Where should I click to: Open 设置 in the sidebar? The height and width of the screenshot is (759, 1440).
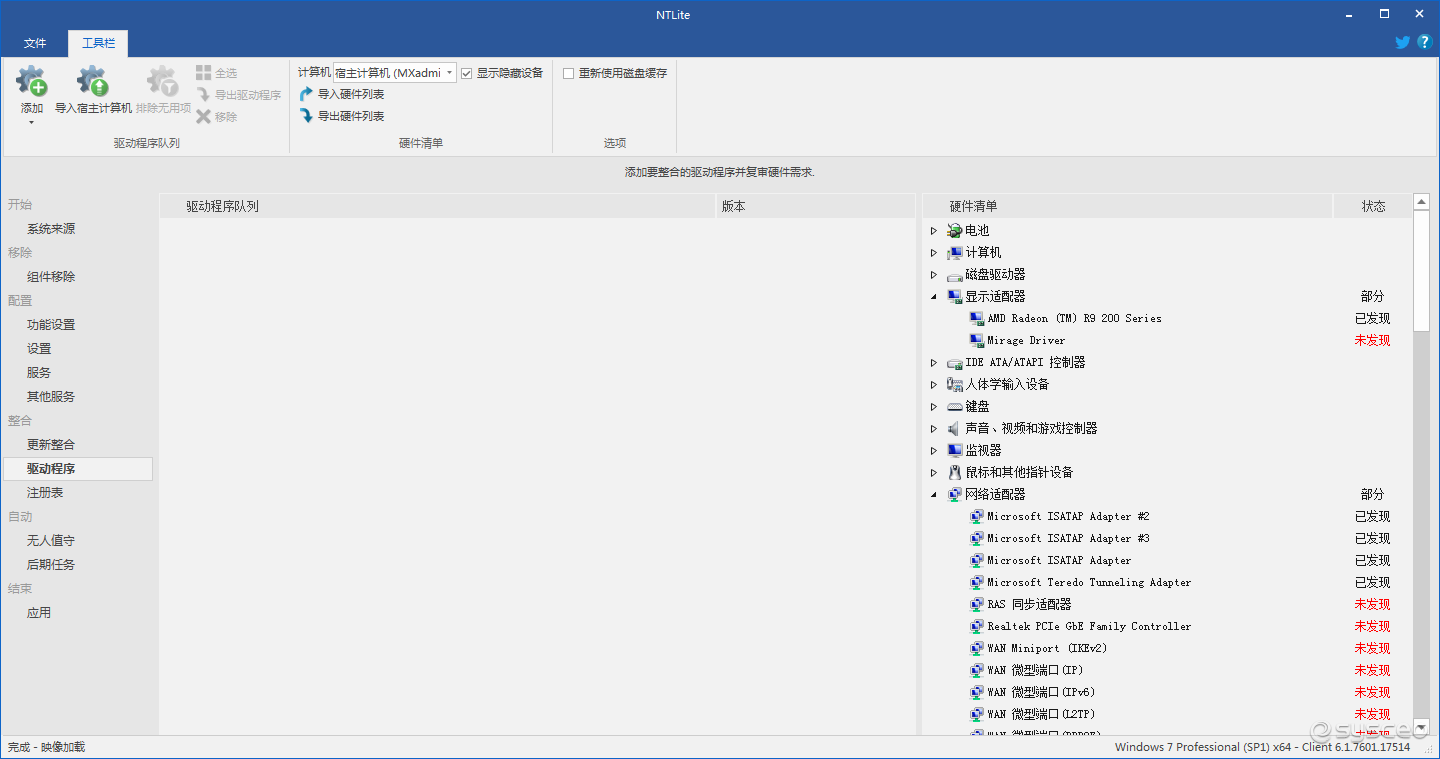39,349
